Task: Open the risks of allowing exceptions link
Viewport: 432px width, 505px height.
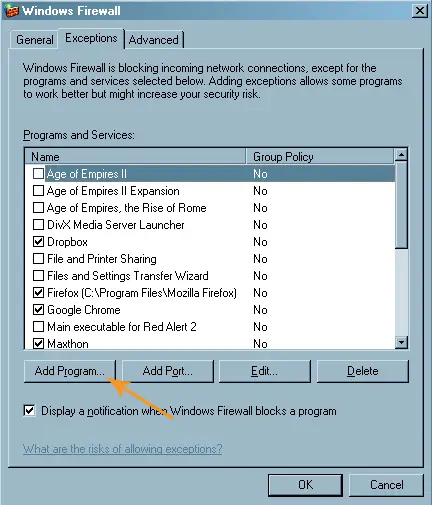Action: (x=122, y=449)
